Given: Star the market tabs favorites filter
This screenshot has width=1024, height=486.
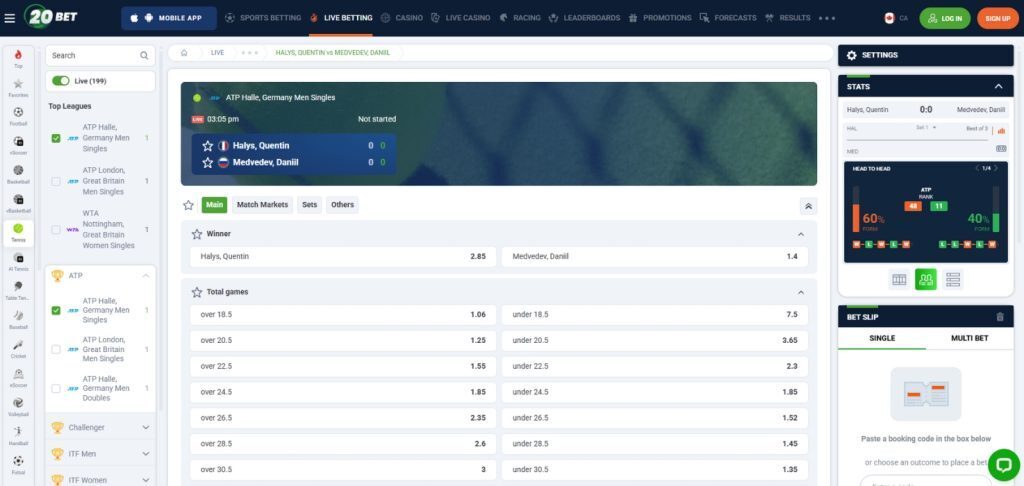Looking at the screenshot, I should coord(189,205).
